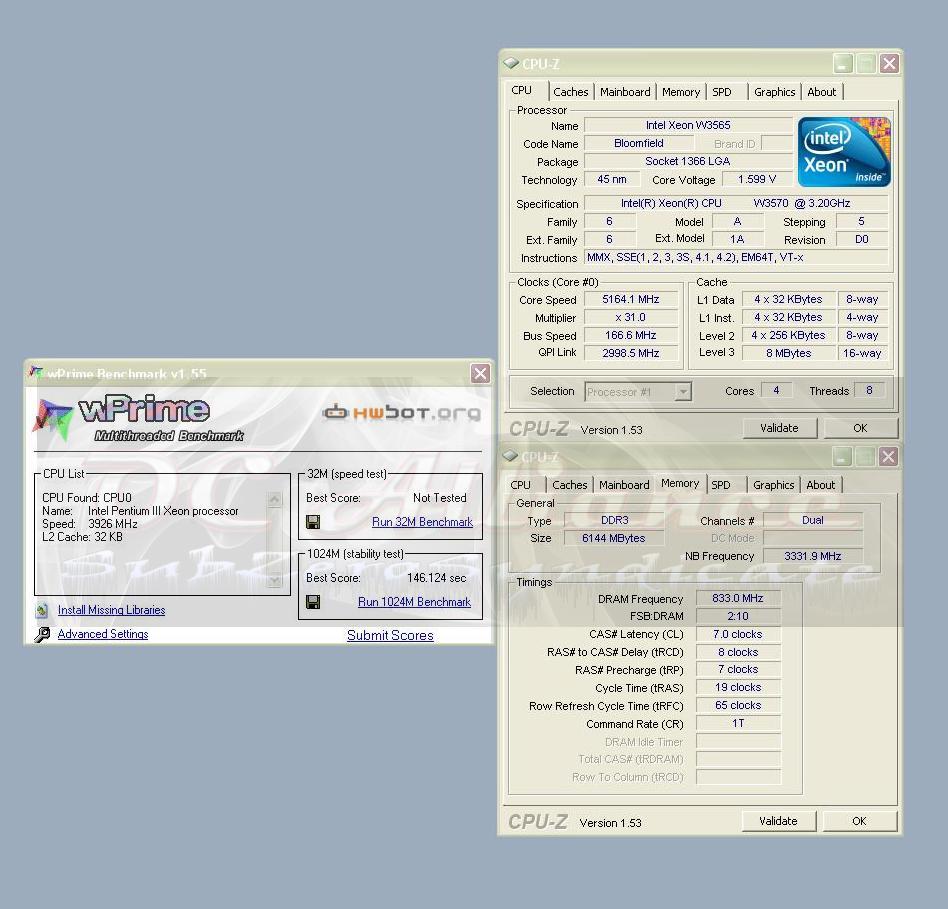Click the Core Voltage value 1.599 V

pyautogui.click(x=756, y=179)
